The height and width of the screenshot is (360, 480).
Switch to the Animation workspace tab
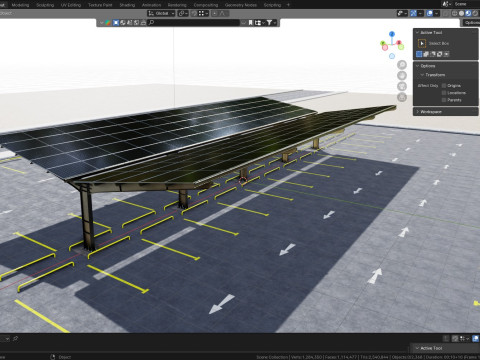(x=151, y=5)
